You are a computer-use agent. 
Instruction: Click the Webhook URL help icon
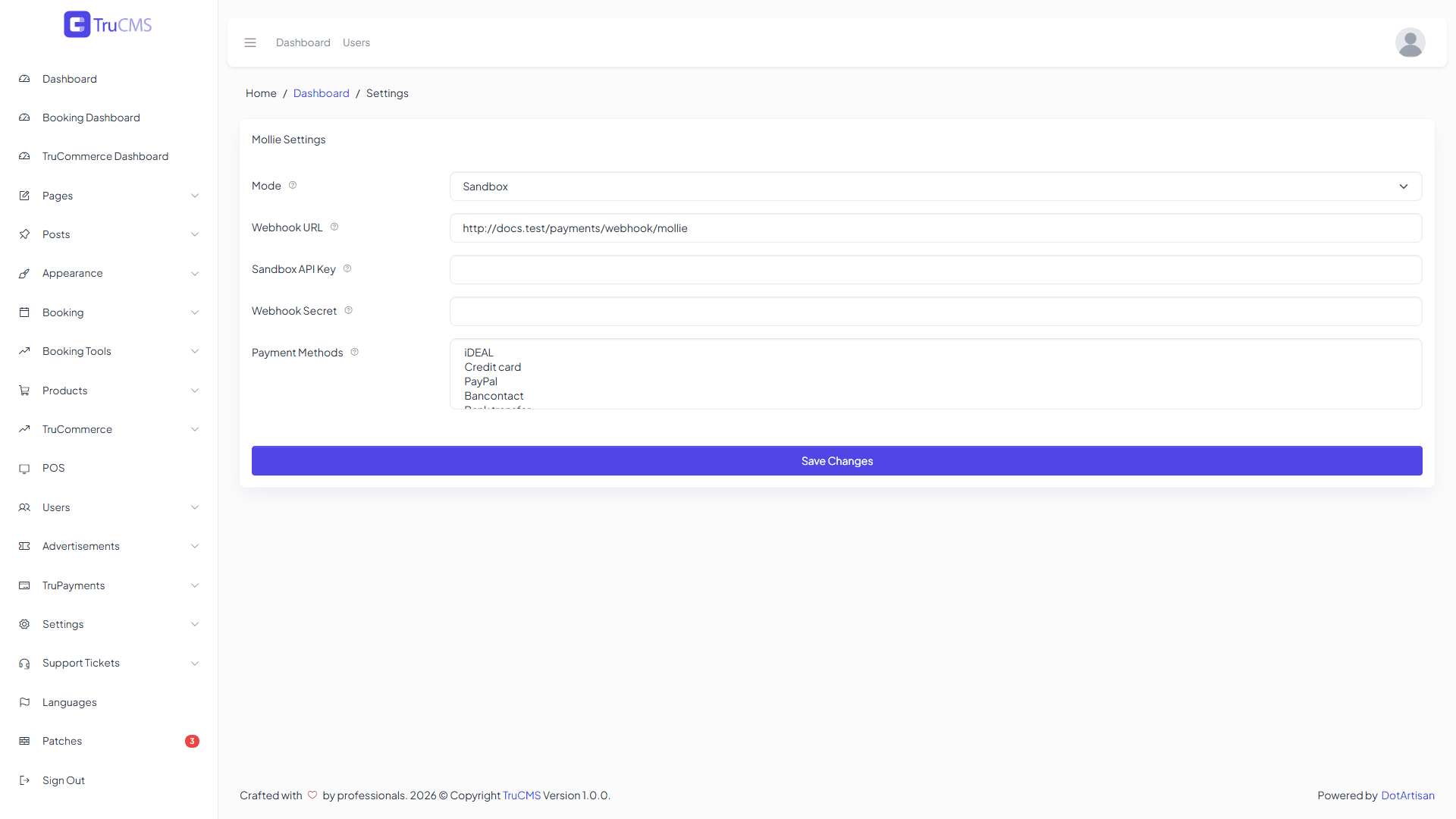334,227
